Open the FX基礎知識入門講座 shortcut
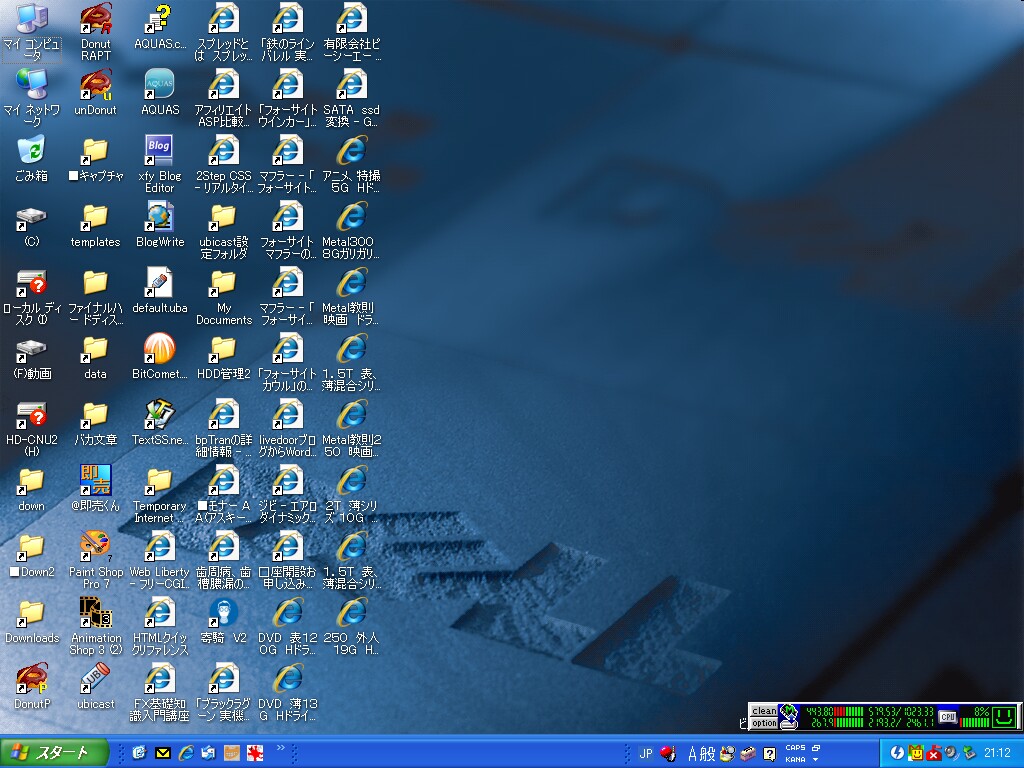Viewport: 1024px width, 768px height. click(159, 692)
